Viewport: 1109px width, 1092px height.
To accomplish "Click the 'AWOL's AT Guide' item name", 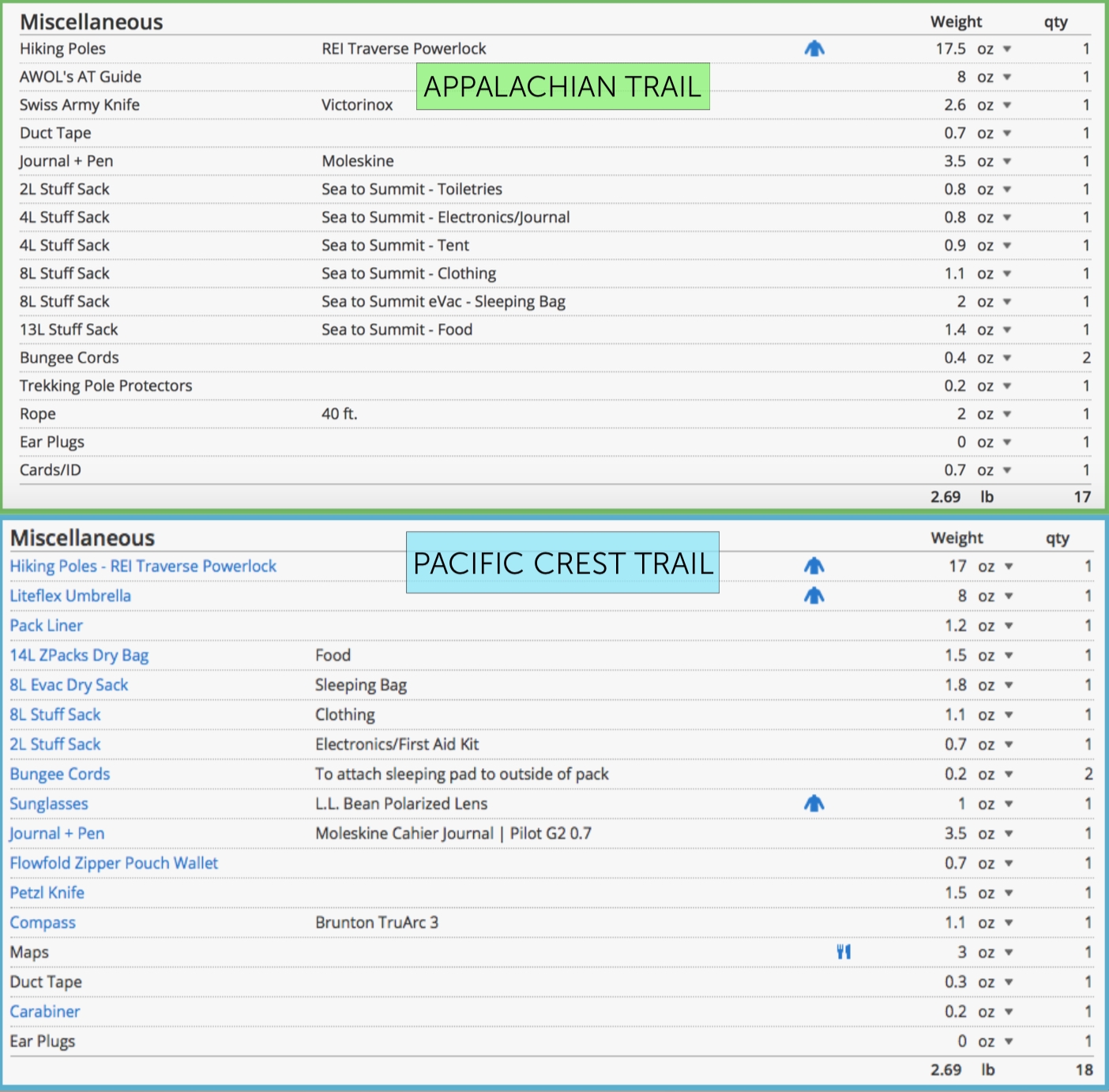I will (81, 77).
